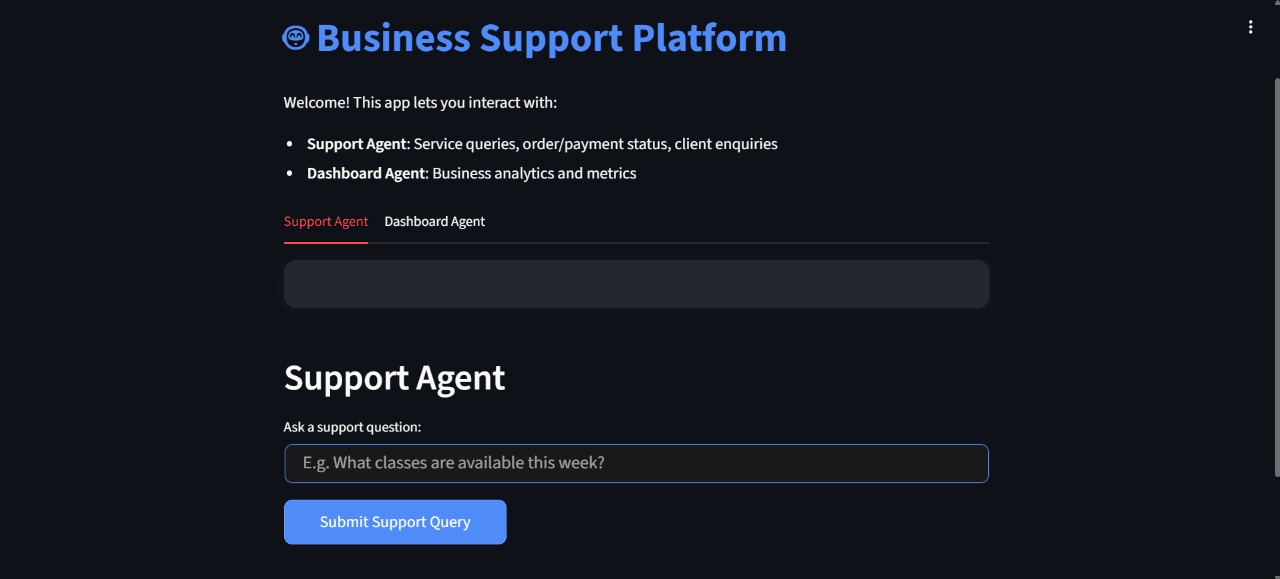Focus the support question input field

tap(636, 463)
